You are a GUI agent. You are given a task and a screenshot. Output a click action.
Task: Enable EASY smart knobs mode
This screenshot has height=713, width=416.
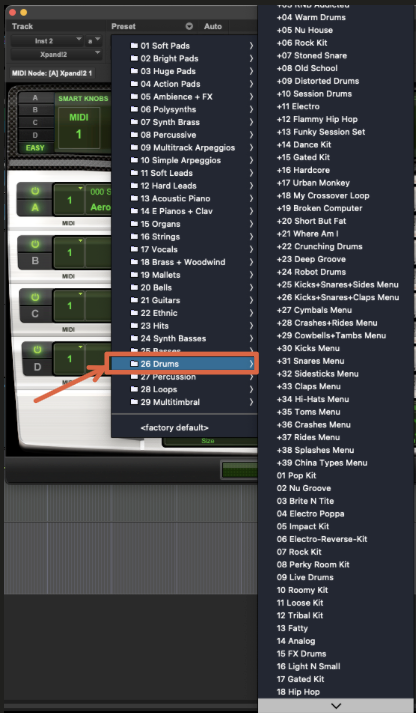pyautogui.click(x=35, y=148)
